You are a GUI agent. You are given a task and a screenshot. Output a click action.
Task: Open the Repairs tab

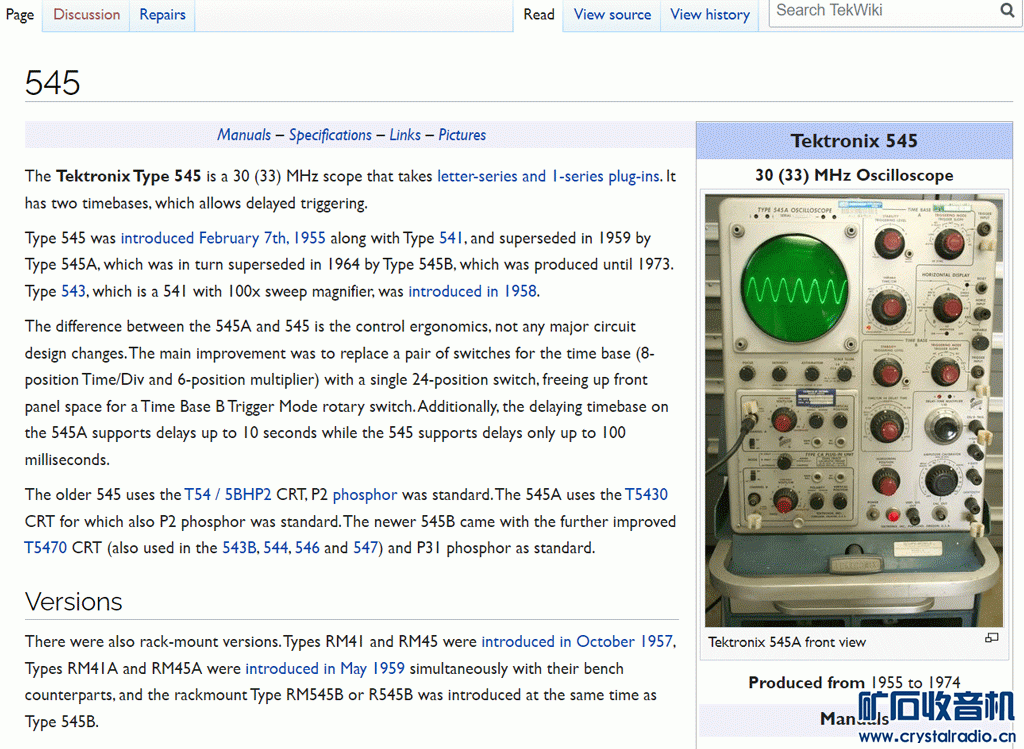162,15
